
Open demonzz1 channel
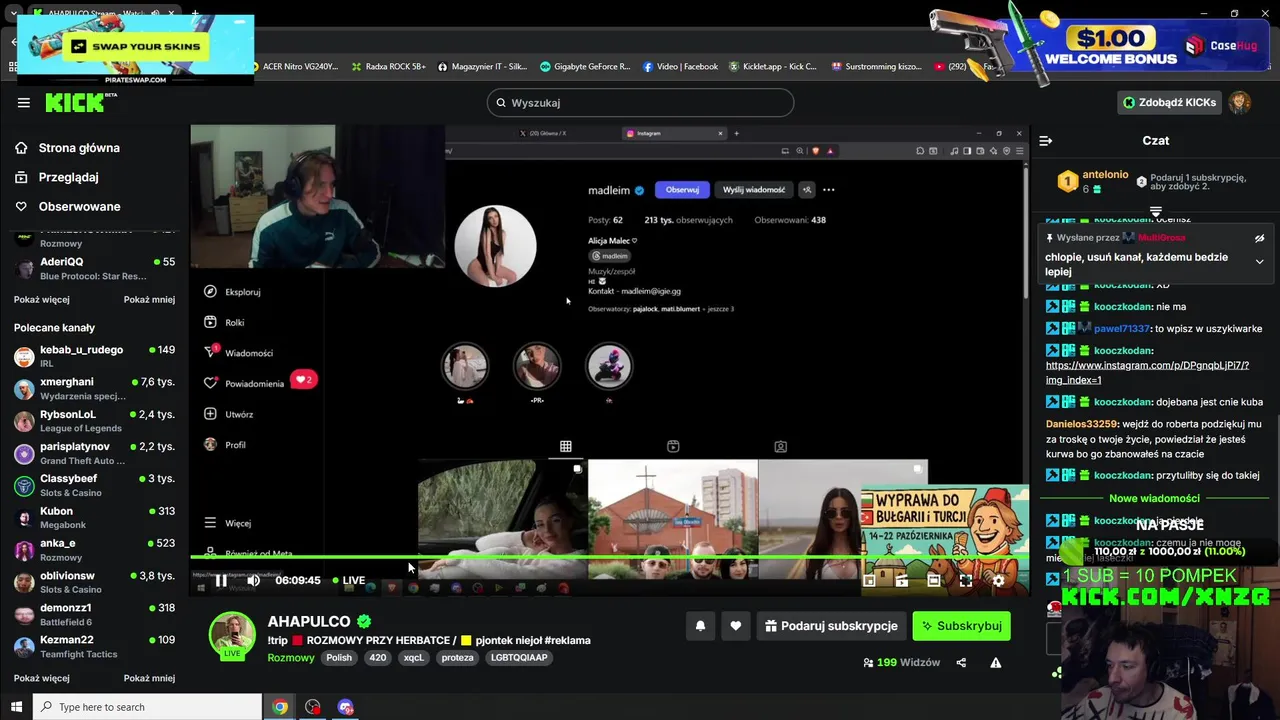point(95,614)
